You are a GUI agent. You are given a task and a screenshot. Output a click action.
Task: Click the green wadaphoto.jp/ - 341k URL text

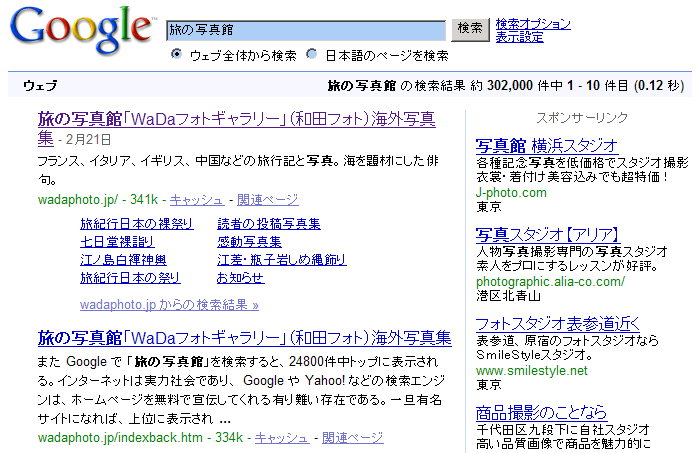[x=97, y=200]
